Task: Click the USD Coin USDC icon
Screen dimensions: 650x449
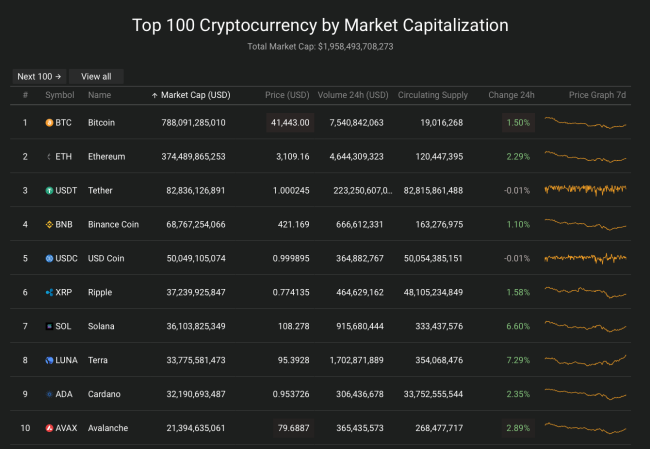Action: click(x=49, y=259)
